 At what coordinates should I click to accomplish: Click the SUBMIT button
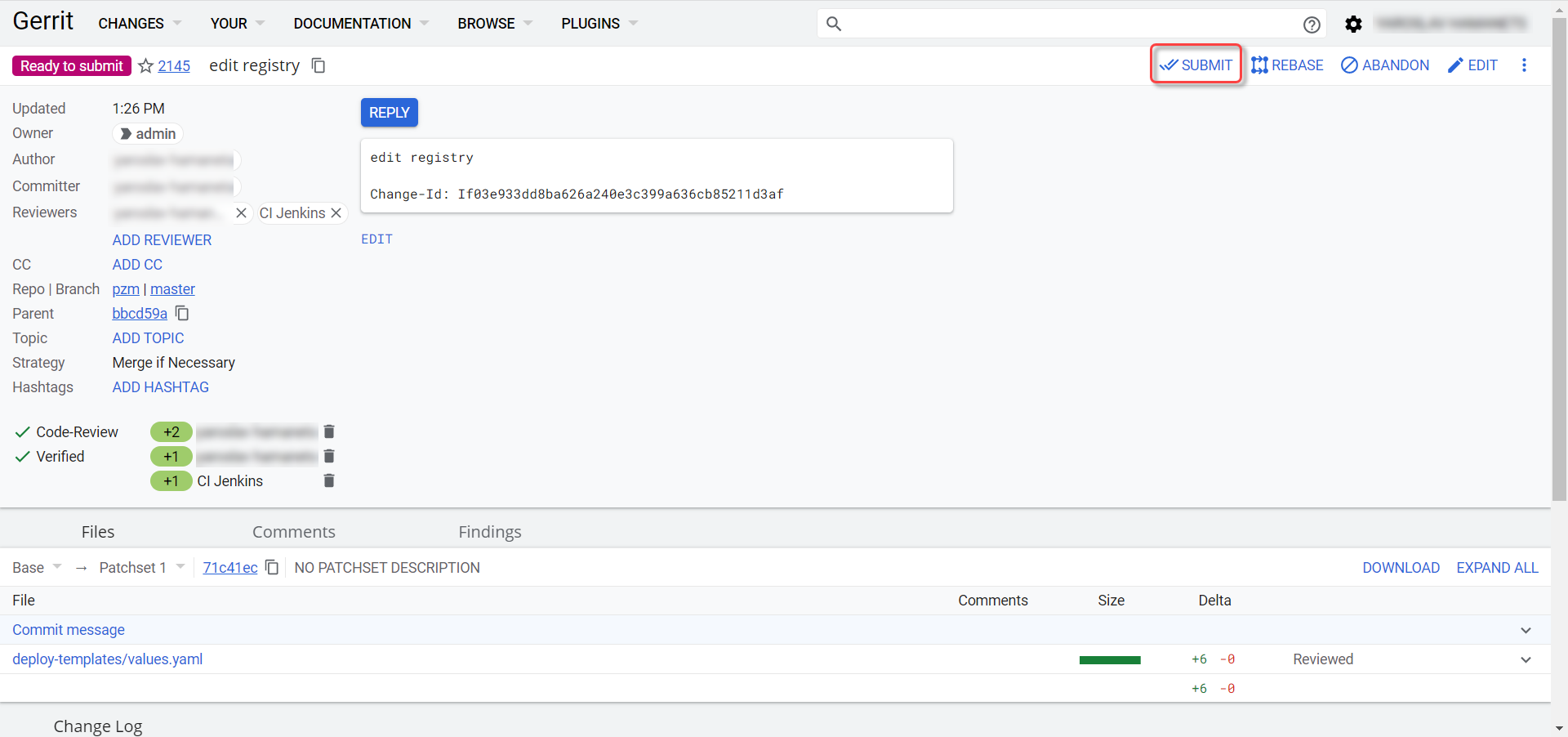[x=1196, y=65]
